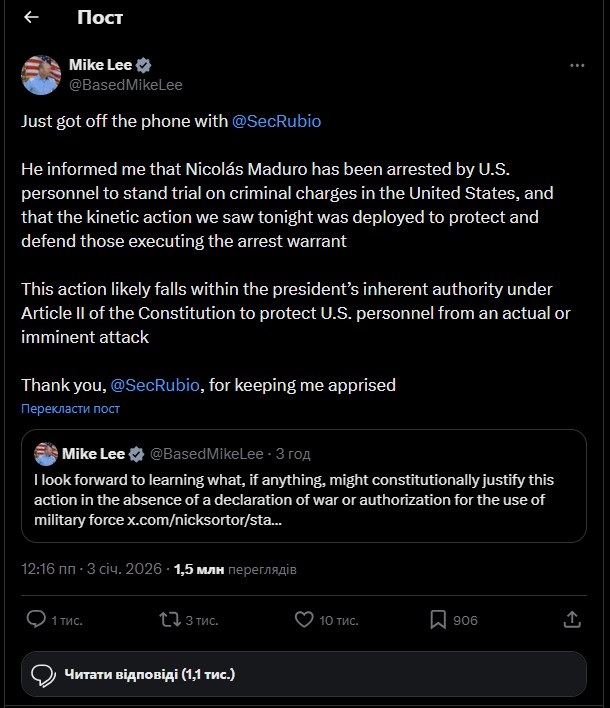Click the repost arrows icon
Viewport: 610px width, 708px height.
170,620
